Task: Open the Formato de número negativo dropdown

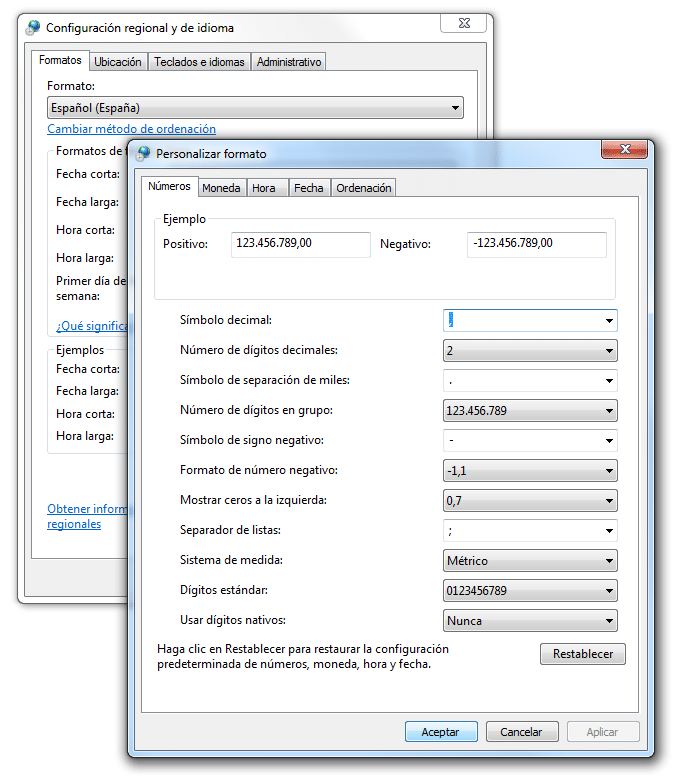Action: pyautogui.click(x=608, y=471)
